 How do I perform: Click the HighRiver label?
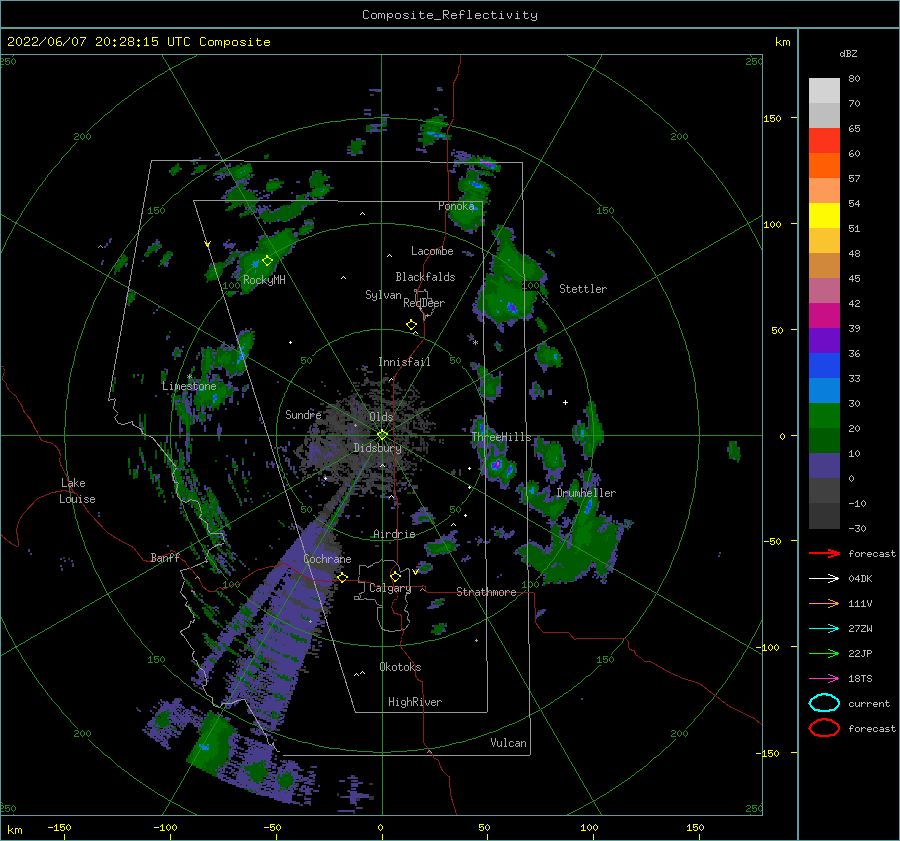(x=414, y=702)
